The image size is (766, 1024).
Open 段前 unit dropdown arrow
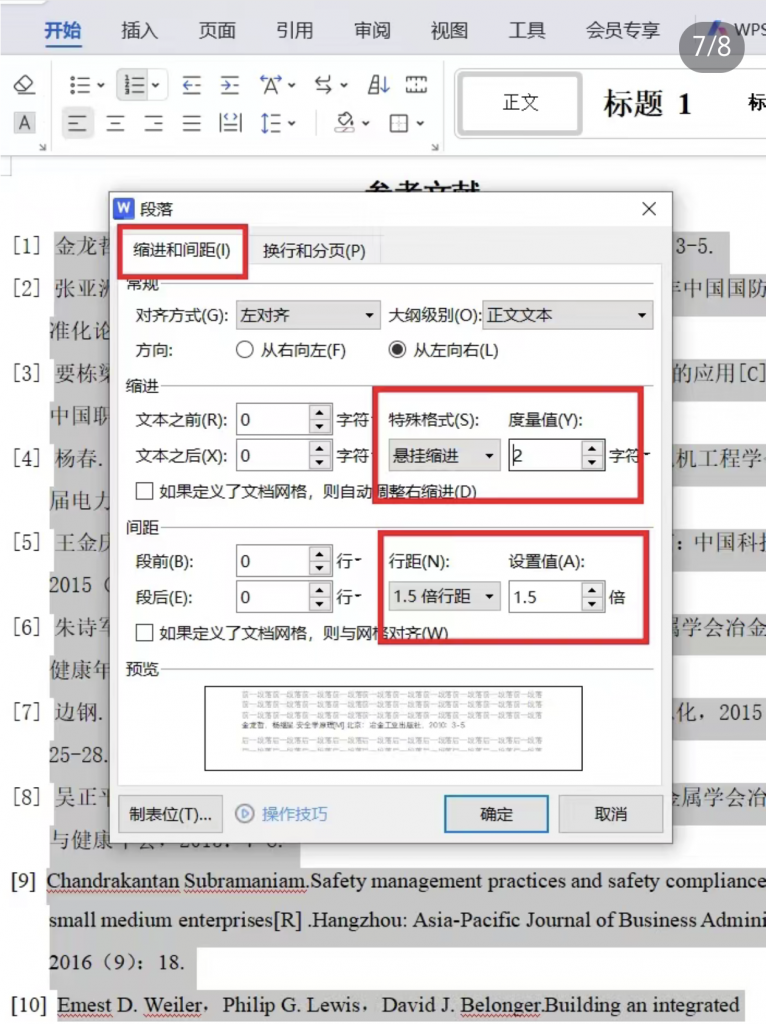pos(358,560)
